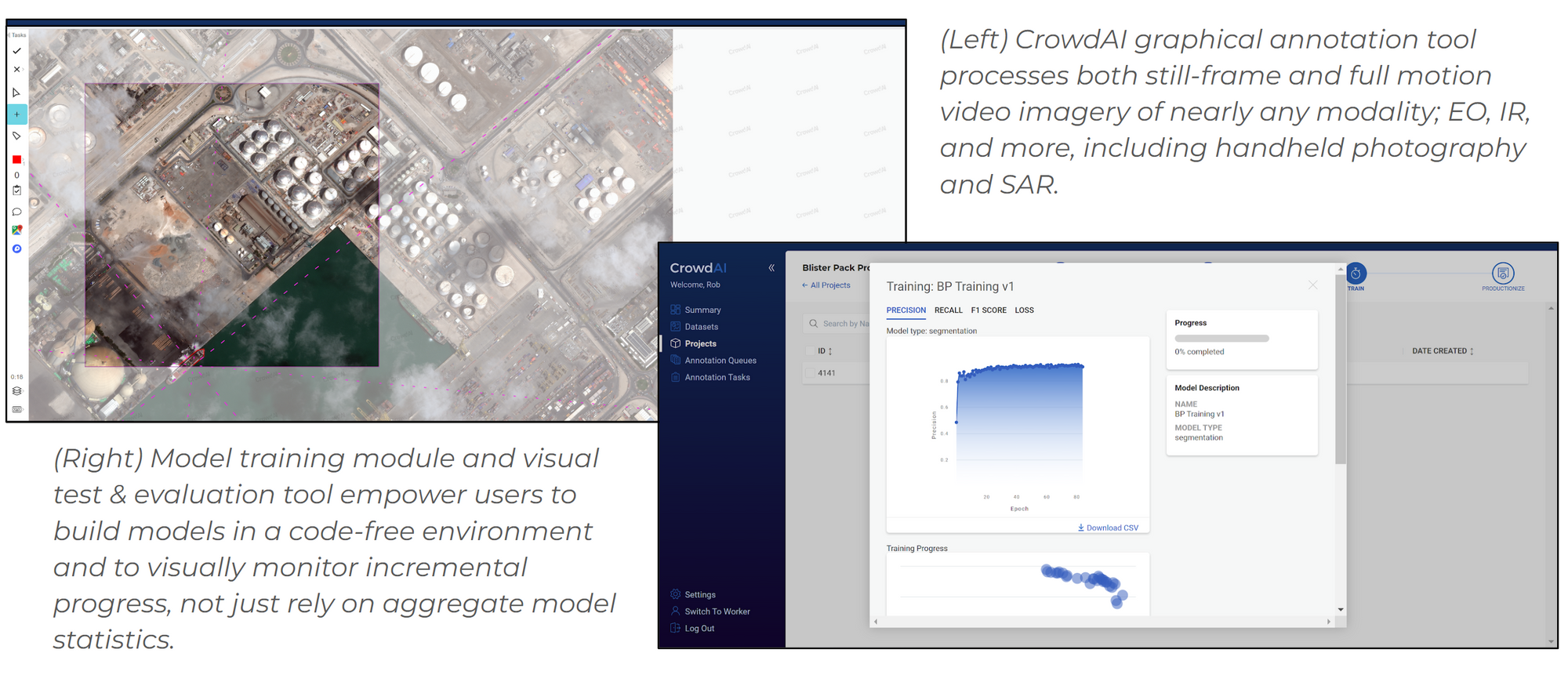Click the Log Out door icon
This screenshot has height=682, width=1568.
click(675, 628)
